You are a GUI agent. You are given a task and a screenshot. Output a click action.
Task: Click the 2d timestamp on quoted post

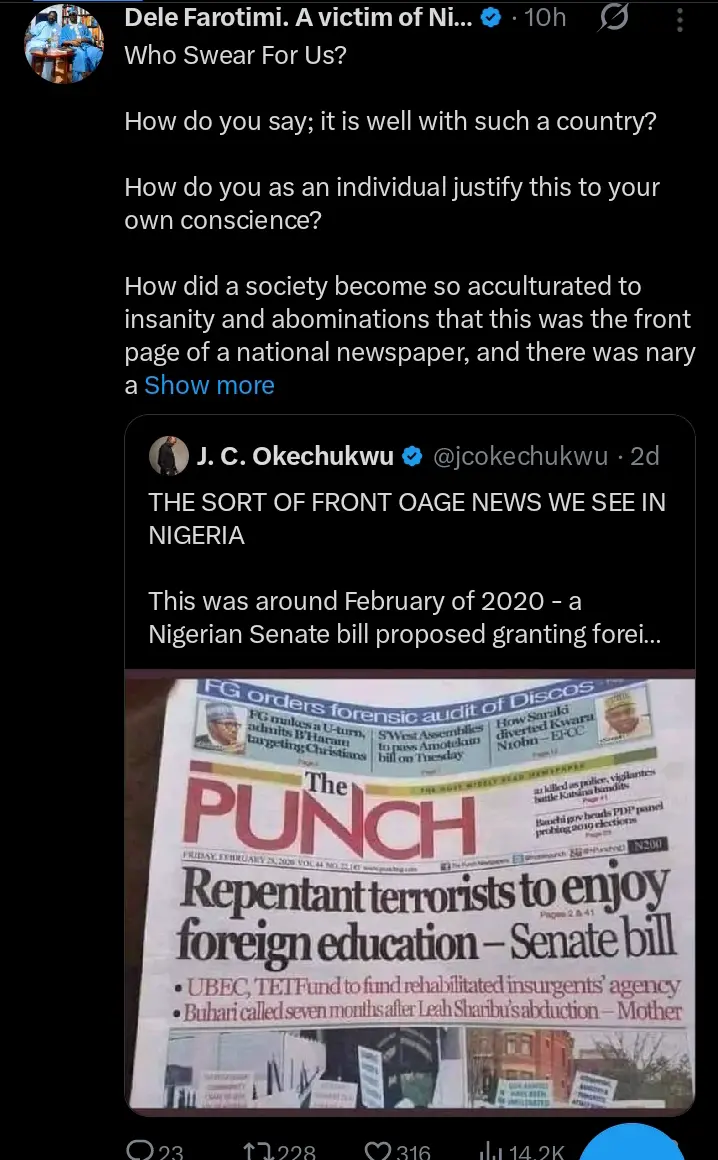tap(645, 456)
